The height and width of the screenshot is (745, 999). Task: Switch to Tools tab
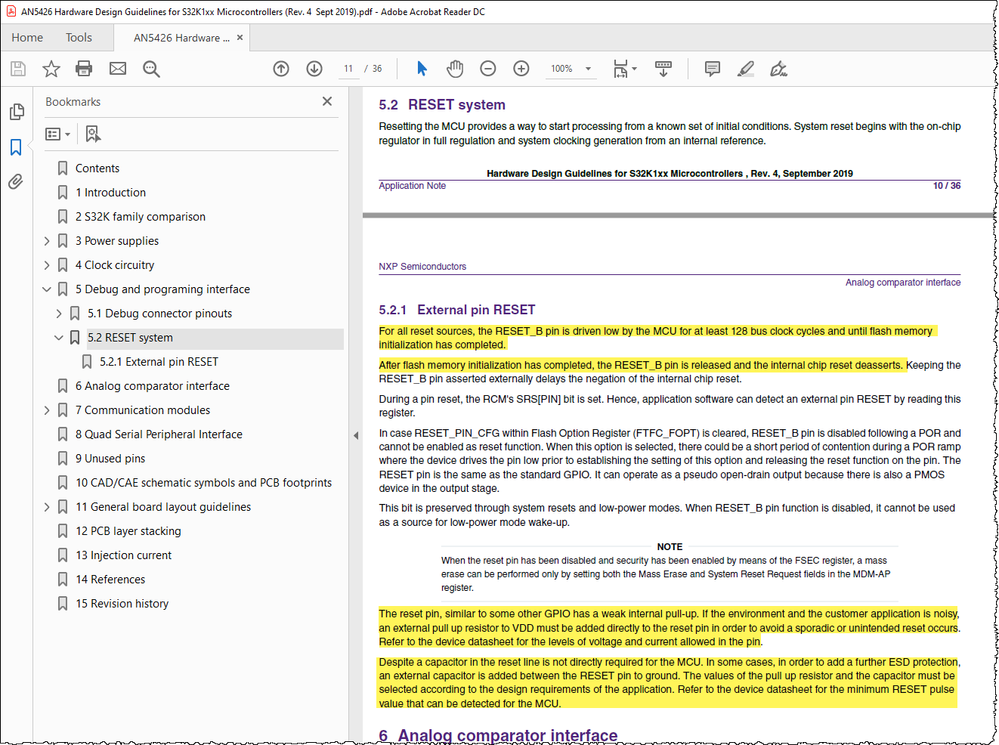[79, 38]
